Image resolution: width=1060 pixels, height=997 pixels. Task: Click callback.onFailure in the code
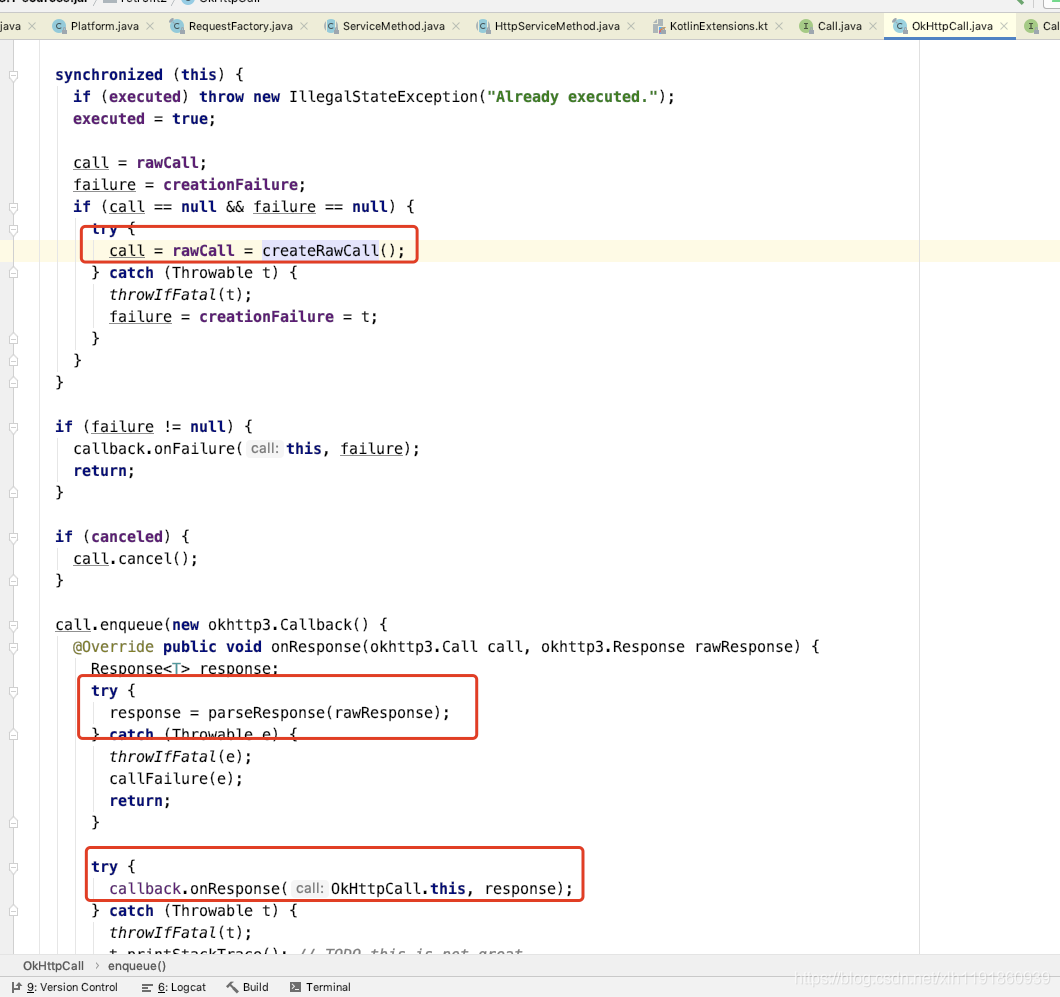tap(153, 449)
